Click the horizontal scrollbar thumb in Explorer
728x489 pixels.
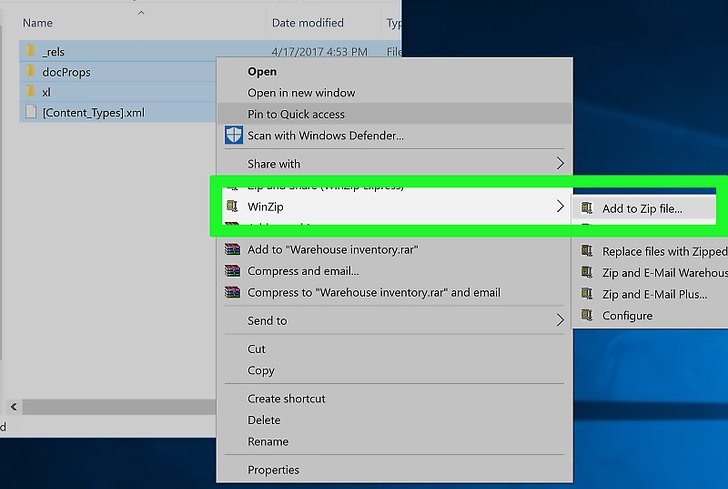click(119, 407)
